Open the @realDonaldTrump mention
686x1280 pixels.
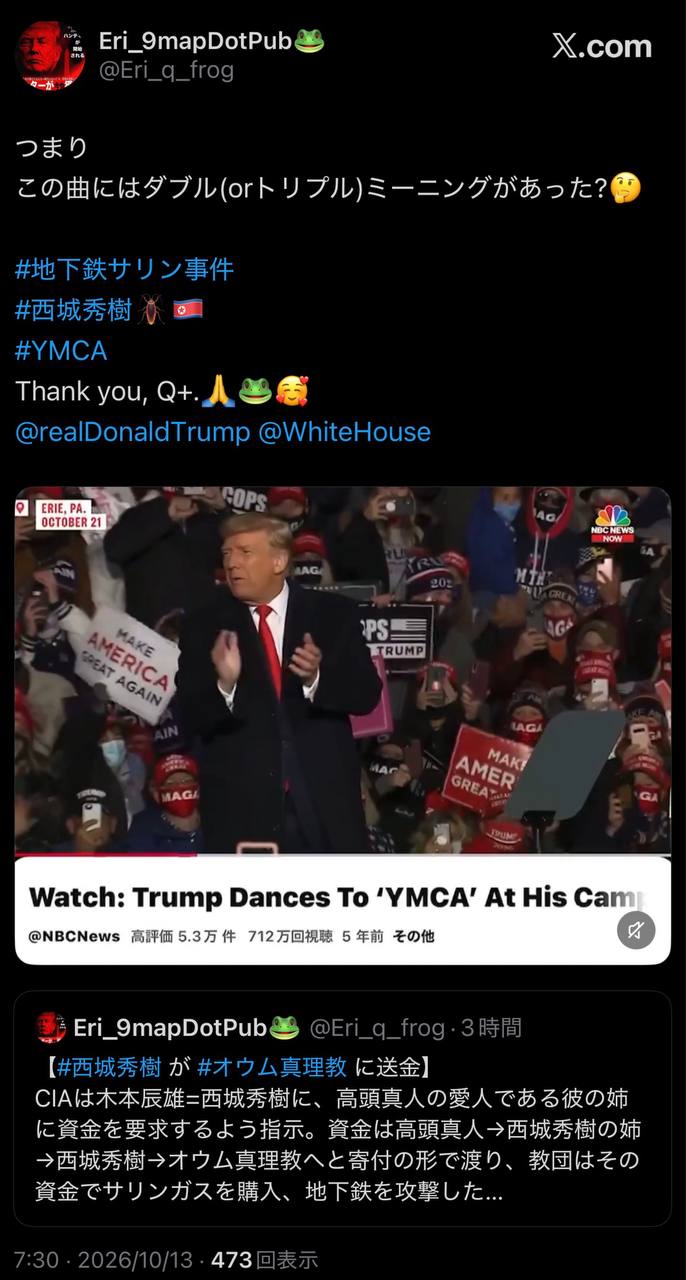tap(132, 432)
